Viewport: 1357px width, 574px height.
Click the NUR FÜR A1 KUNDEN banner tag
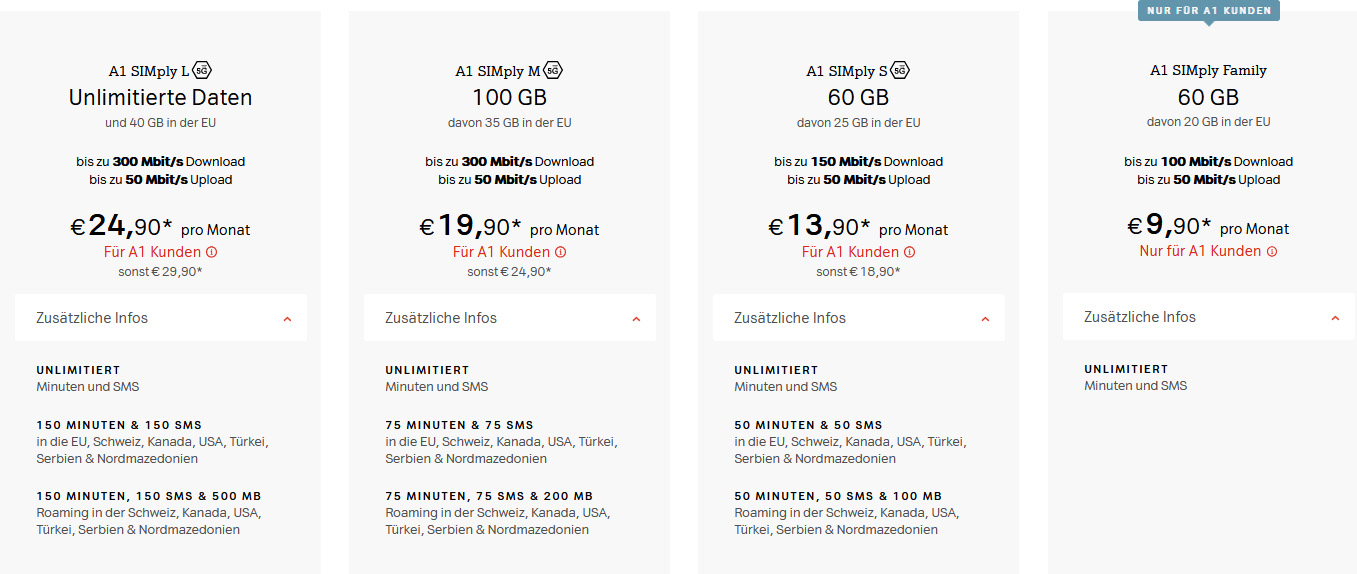[1209, 10]
